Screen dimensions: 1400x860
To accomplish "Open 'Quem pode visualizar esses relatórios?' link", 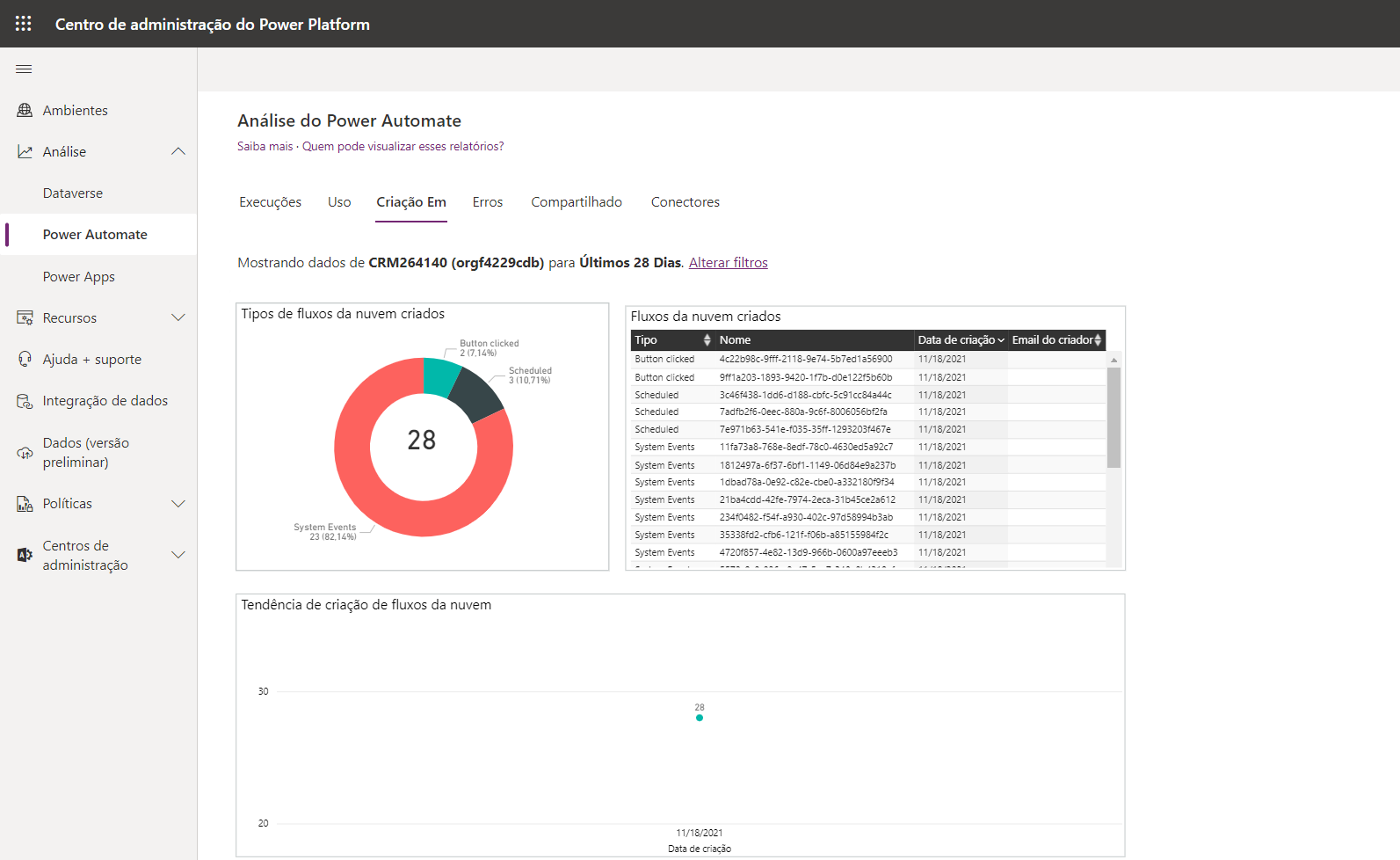I will pyautogui.click(x=403, y=147).
